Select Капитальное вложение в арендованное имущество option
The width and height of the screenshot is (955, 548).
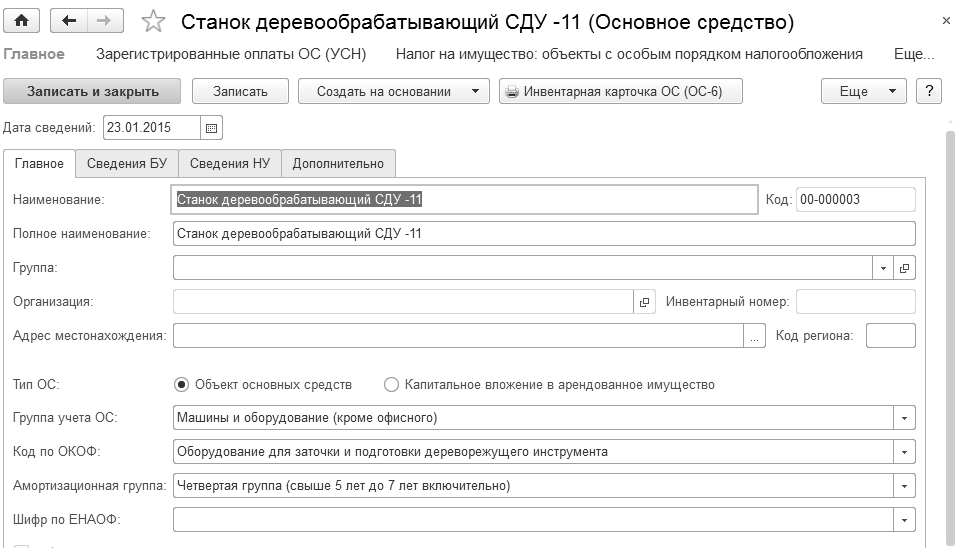point(391,384)
